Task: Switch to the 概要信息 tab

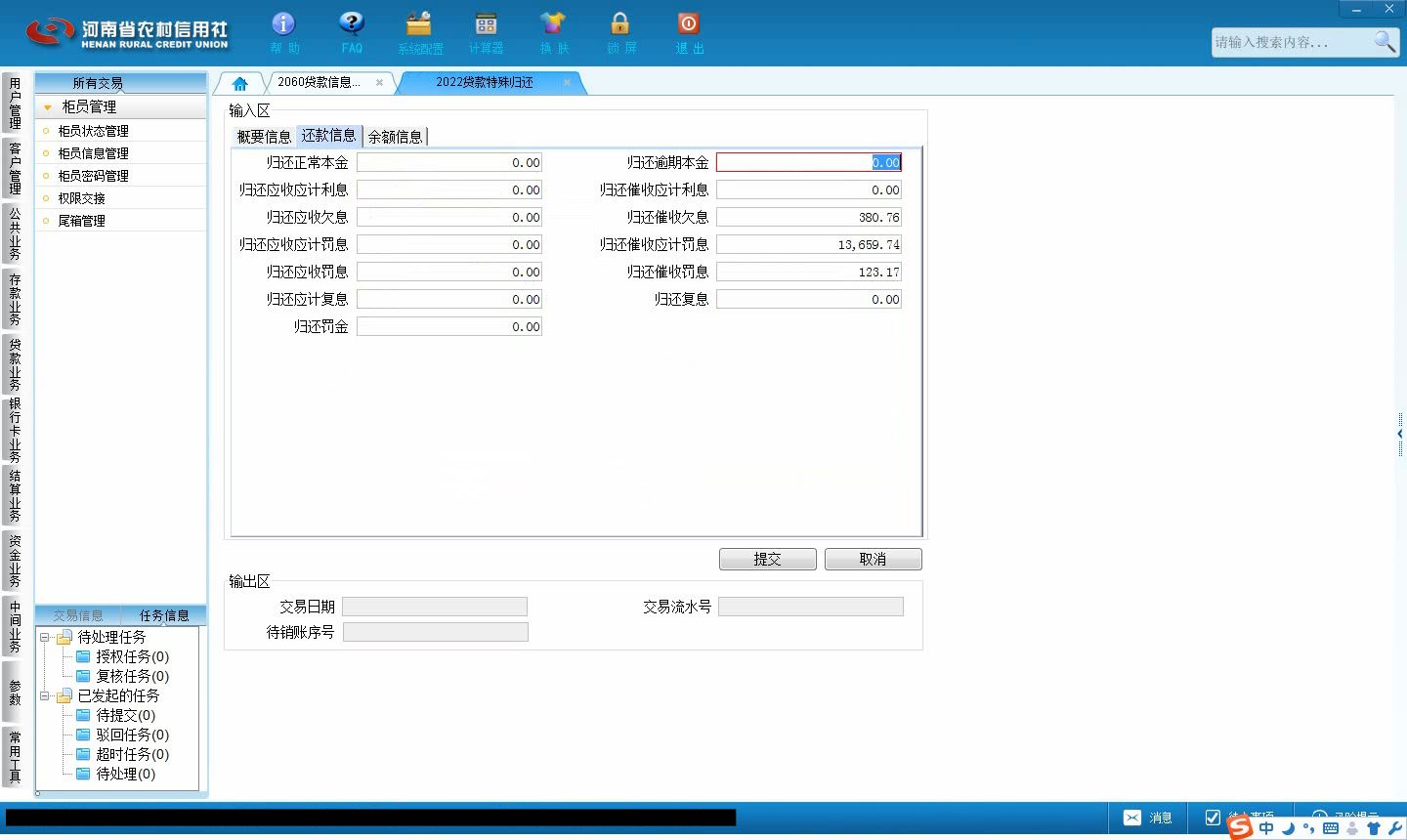Action: click(x=264, y=137)
